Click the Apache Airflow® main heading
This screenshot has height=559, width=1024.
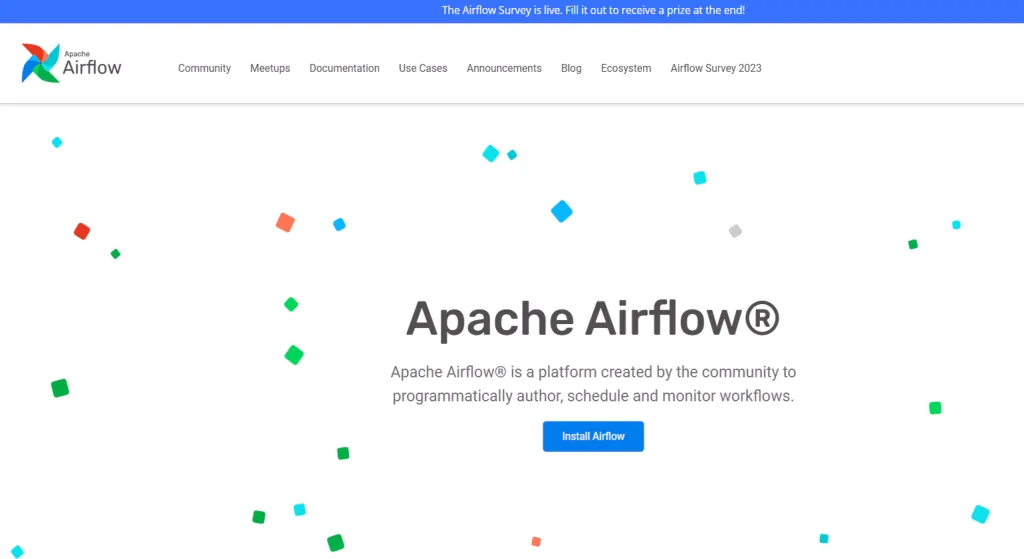(593, 319)
